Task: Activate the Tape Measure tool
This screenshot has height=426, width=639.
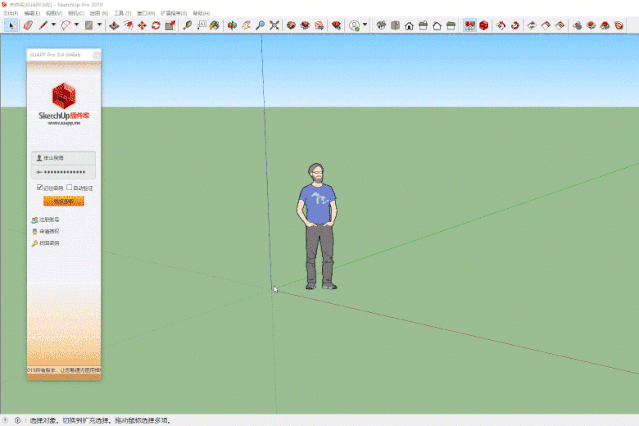Action: [x=187, y=26]
